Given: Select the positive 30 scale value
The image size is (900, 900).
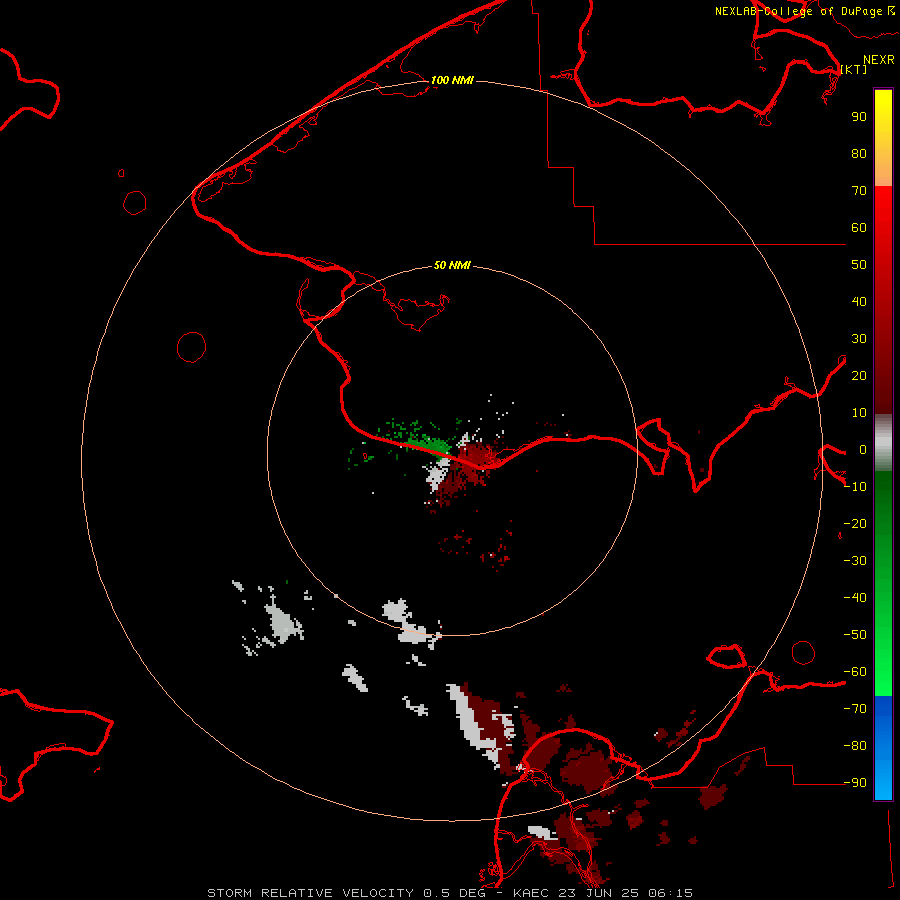Looking at the screenshot, I should click(x=859, y=339).
